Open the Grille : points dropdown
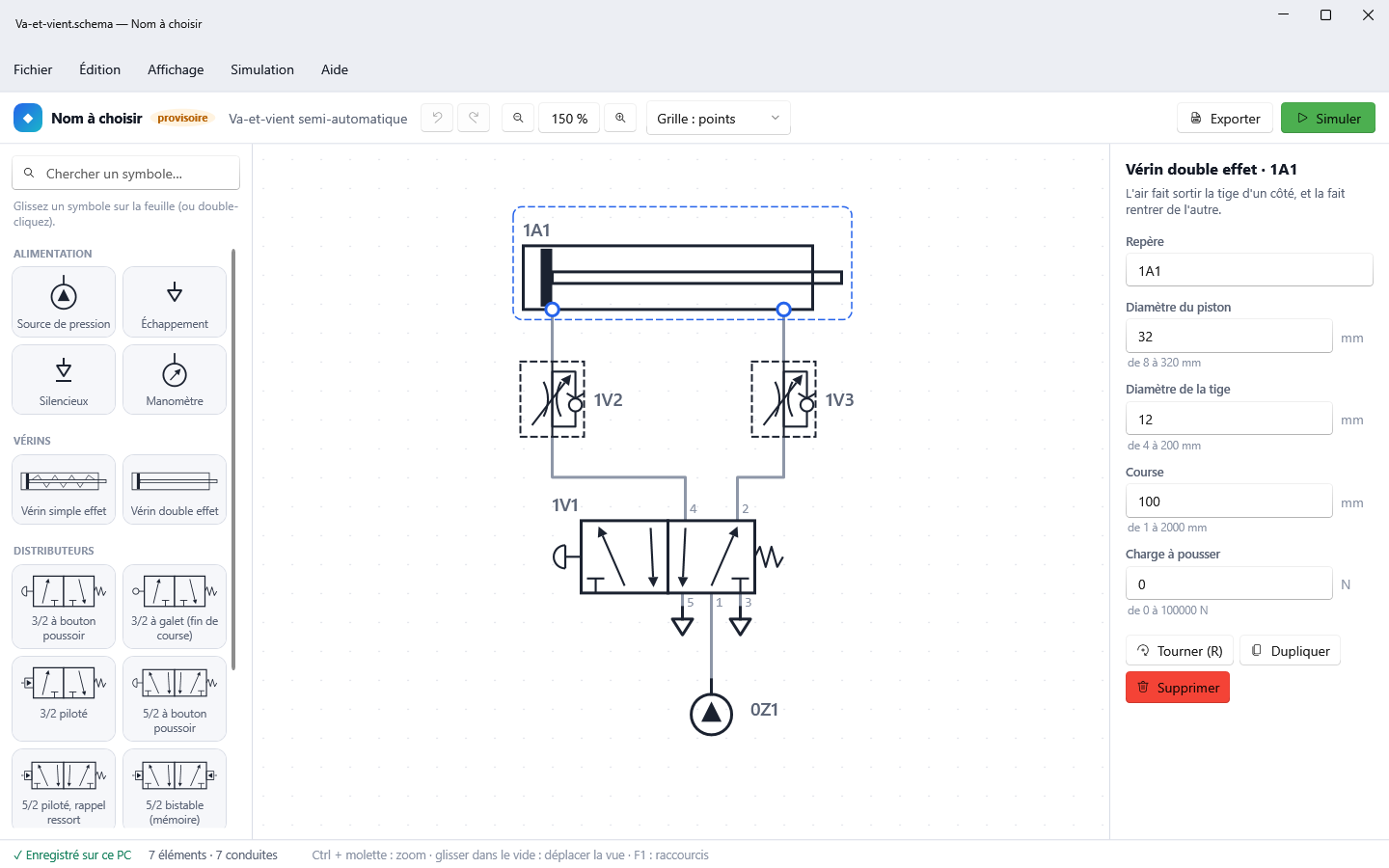This screenshot has width=1389, height=868. pyautogui.click(x=719, y=118)
